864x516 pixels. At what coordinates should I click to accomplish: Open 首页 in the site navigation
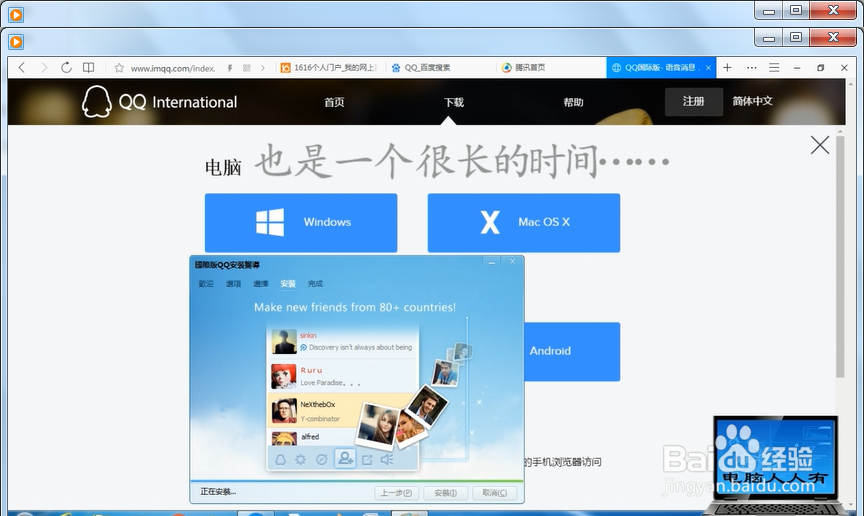(334, 102)
